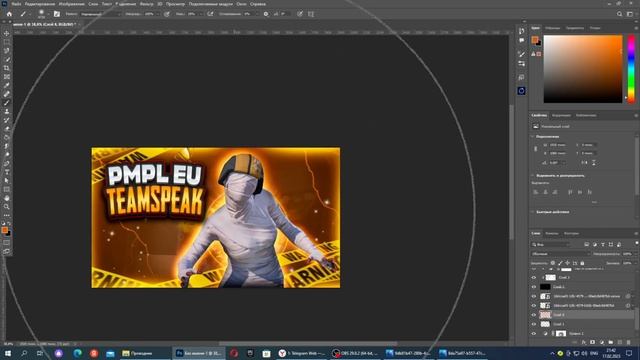Toggle lock position cross icon
The width and height of the screenshot is (640, 360).
coord(567,263)
